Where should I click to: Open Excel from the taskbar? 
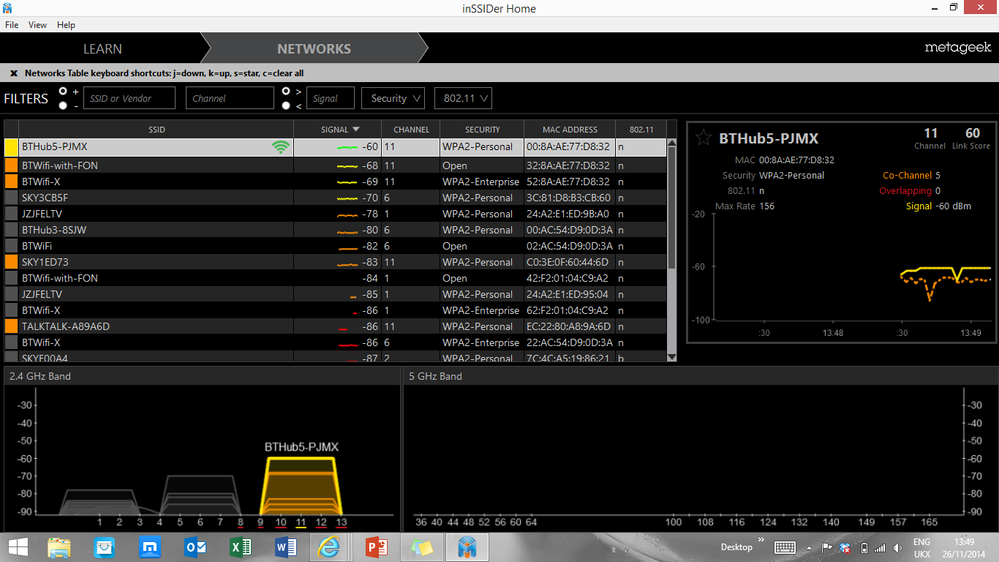(240, 547)
